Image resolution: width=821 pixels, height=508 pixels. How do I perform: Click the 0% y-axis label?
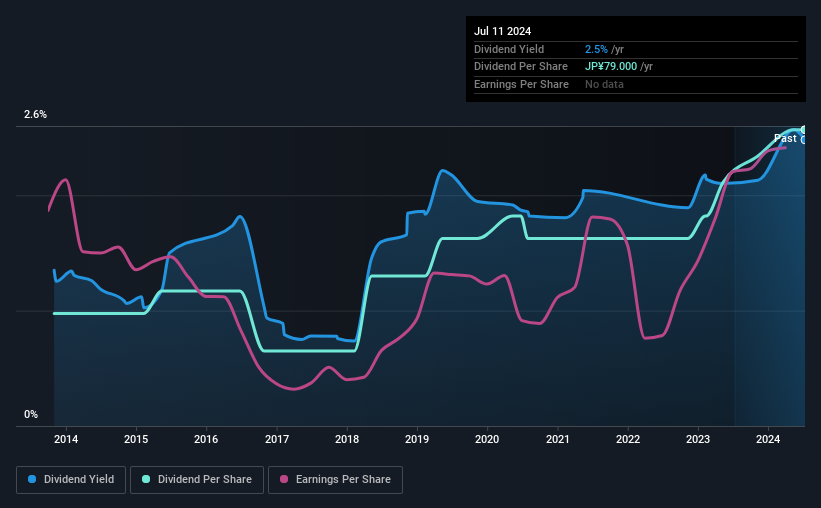coord(31,414)
